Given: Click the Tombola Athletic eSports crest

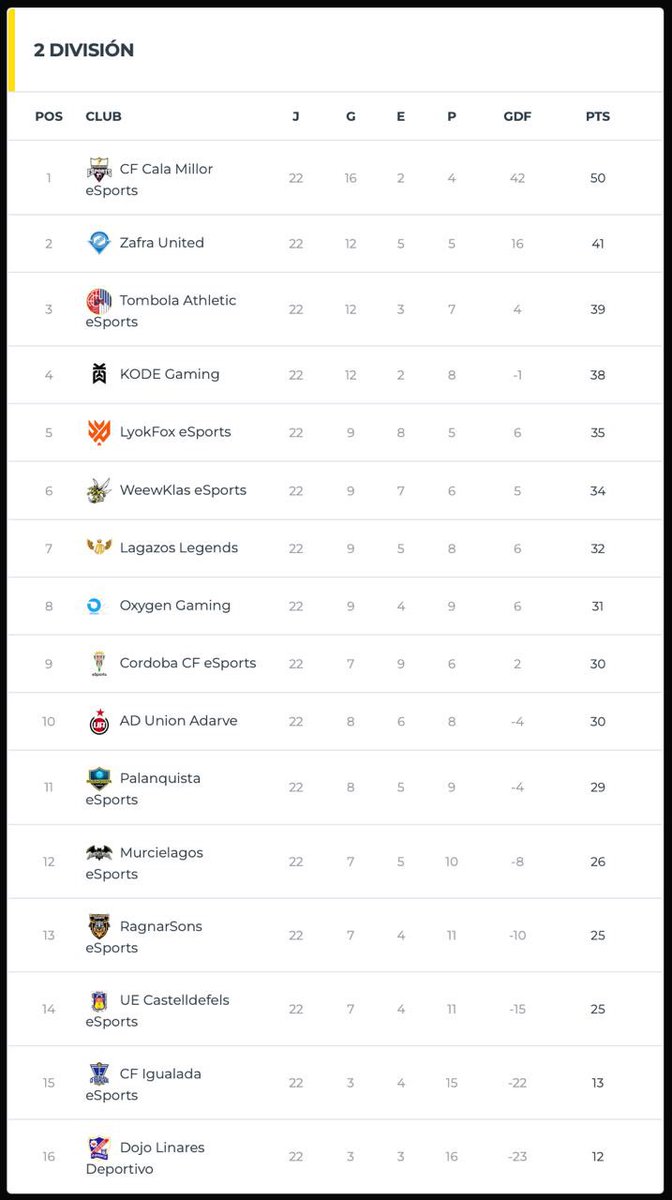Looking at the screenshot, I should [x=99, y=300].
